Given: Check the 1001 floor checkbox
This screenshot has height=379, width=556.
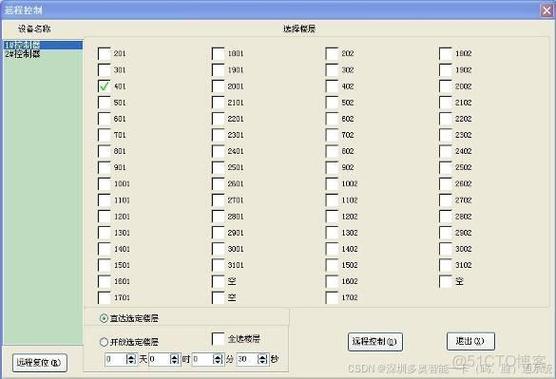Looking at the screenshot, I should click(104, 184).
